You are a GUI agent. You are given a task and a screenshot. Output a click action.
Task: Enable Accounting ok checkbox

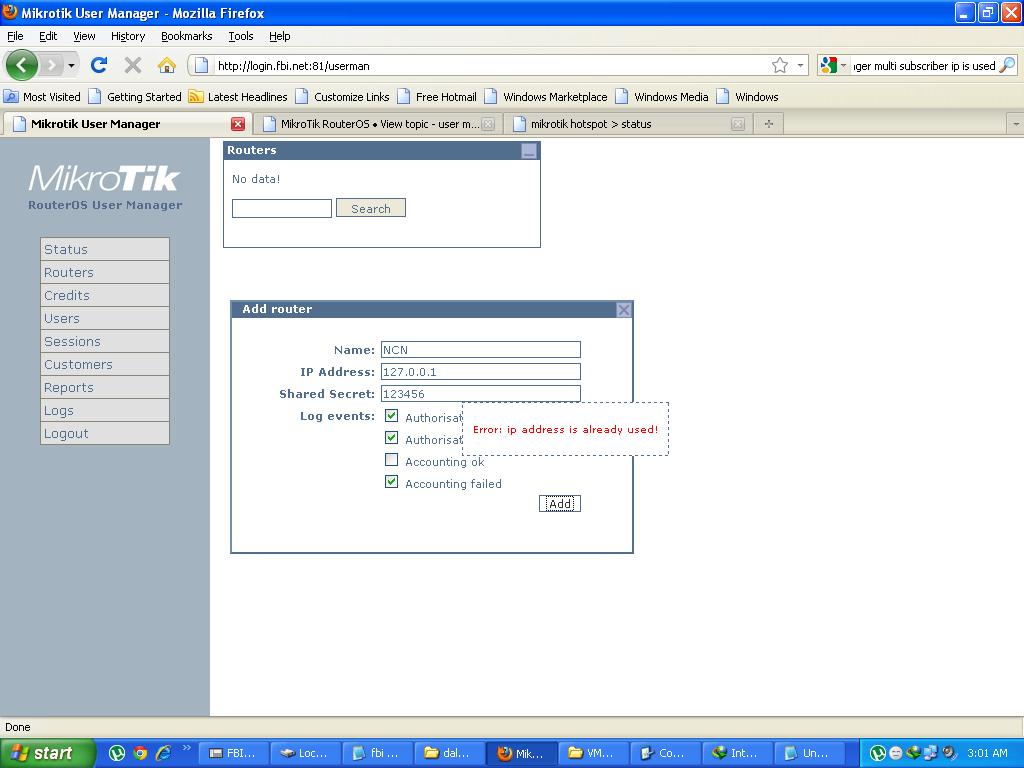(391, 460)
